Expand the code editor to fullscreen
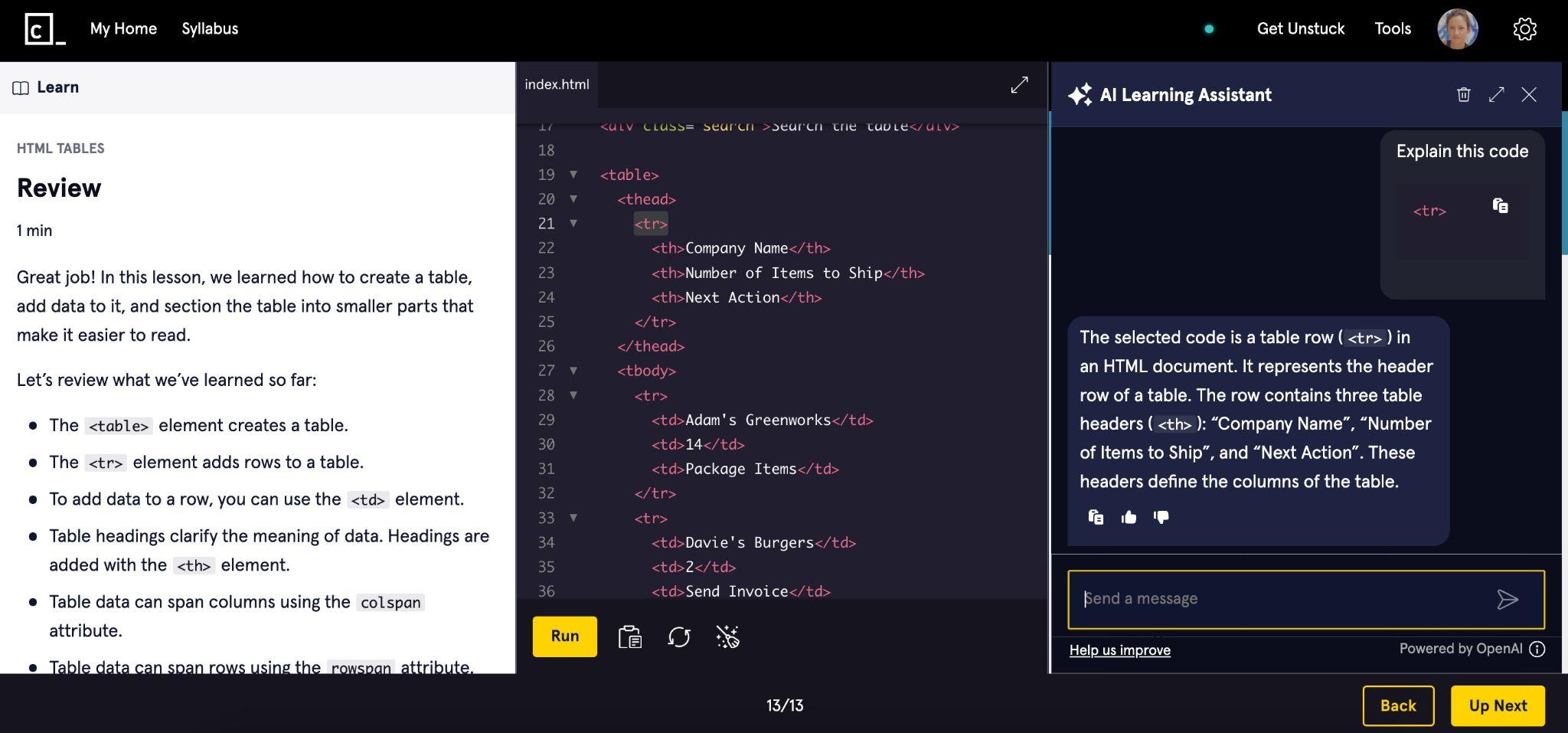This screenshot has height=733, width=1568. (x=1019, y=85)
